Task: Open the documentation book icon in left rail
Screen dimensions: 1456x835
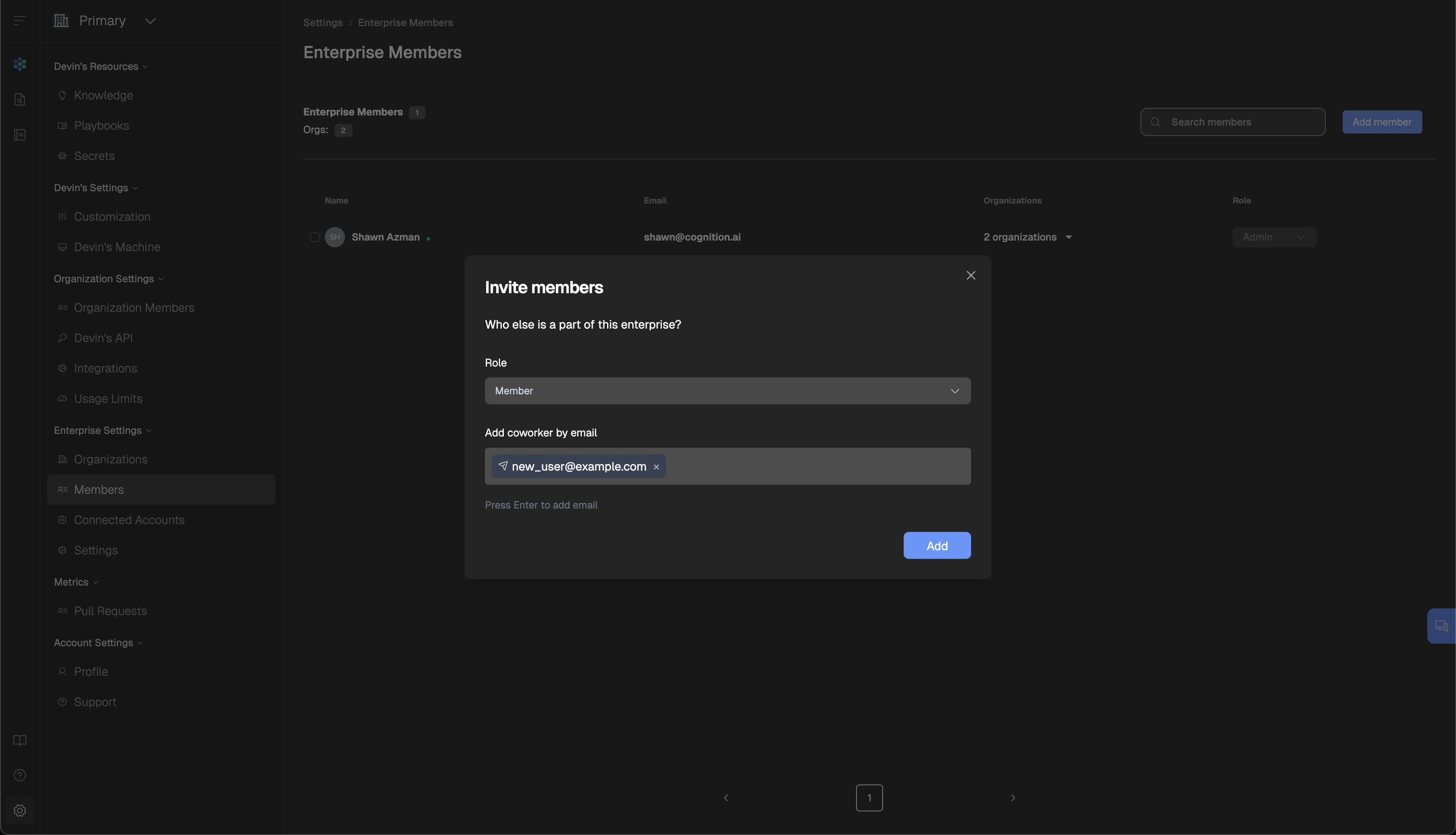Action: coord(19,740)
